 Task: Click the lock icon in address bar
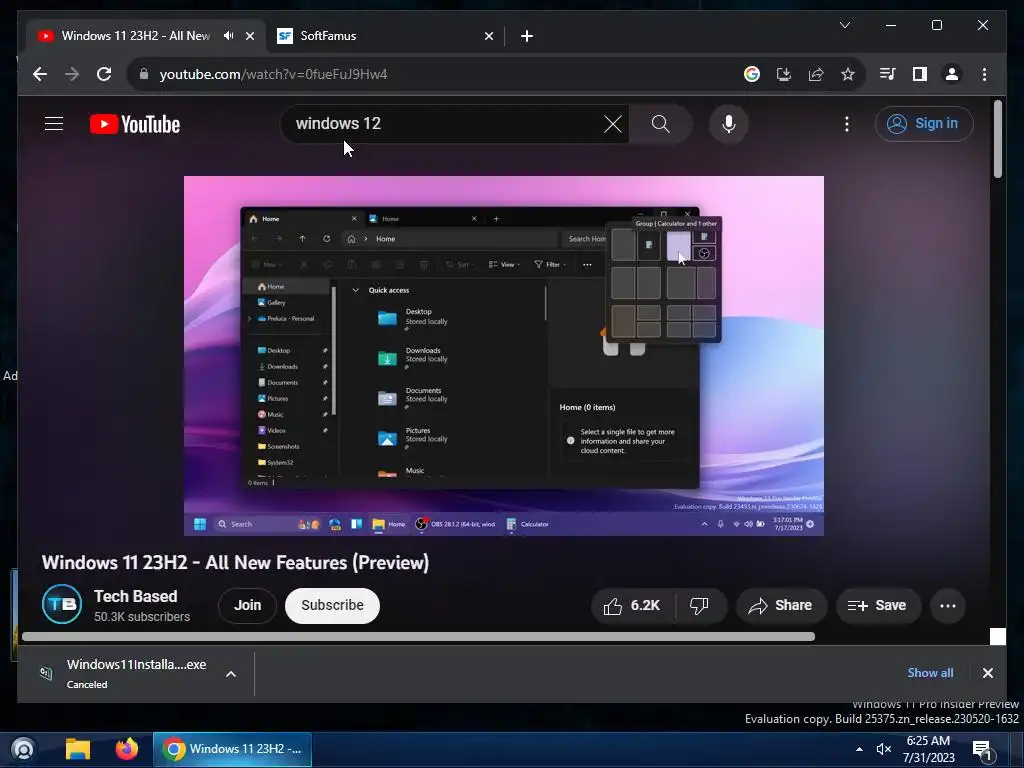tap(144, 74)
